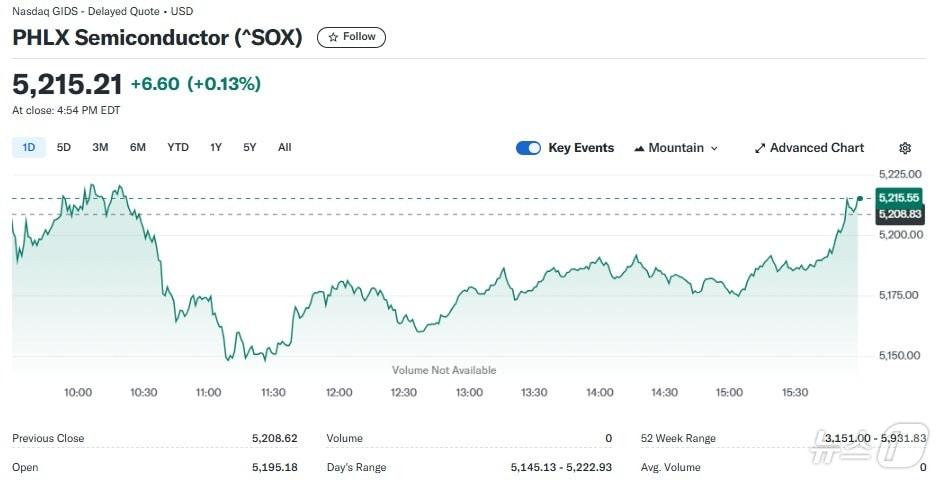Follow the PHLX Semiconductor index
Image resolution: width=939 pixels, height=480 pixels.
tap(351, 37)
